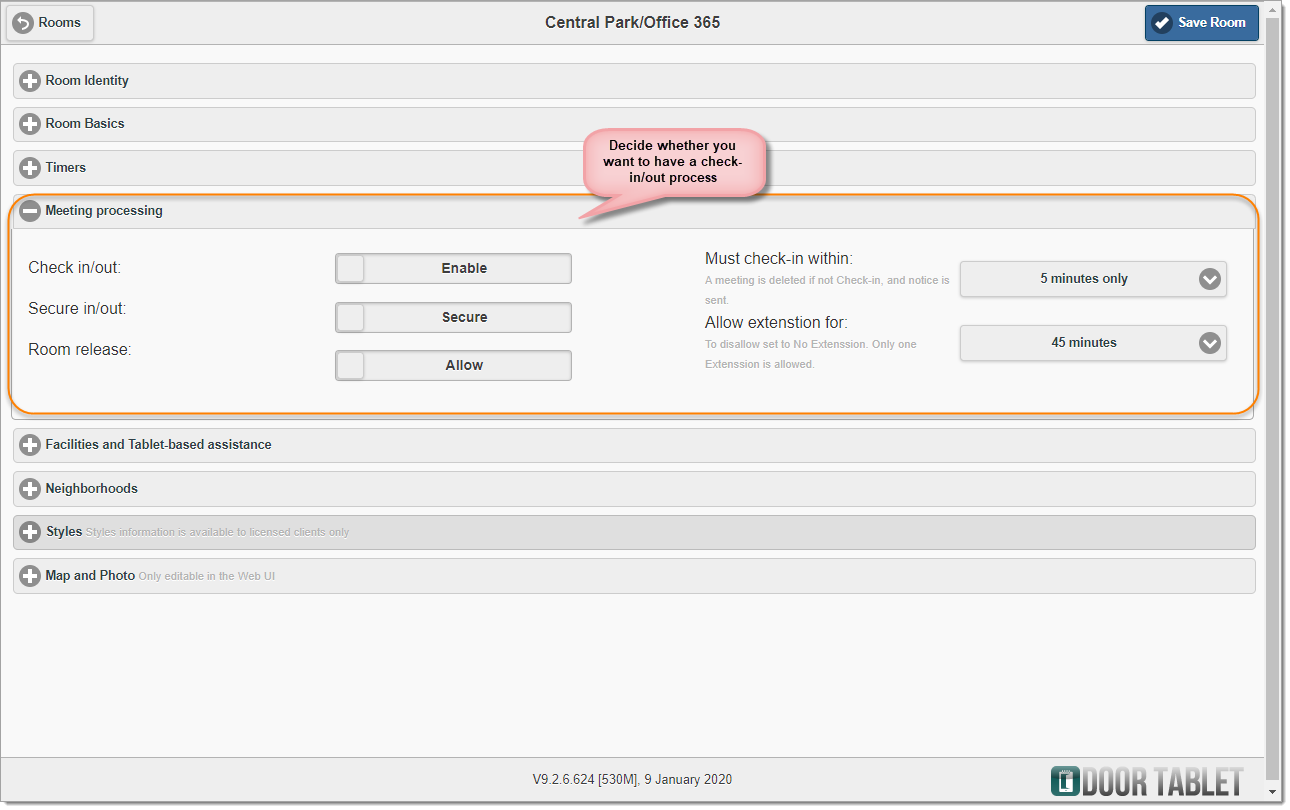Expand the Timers section

(x=634, y=168)
